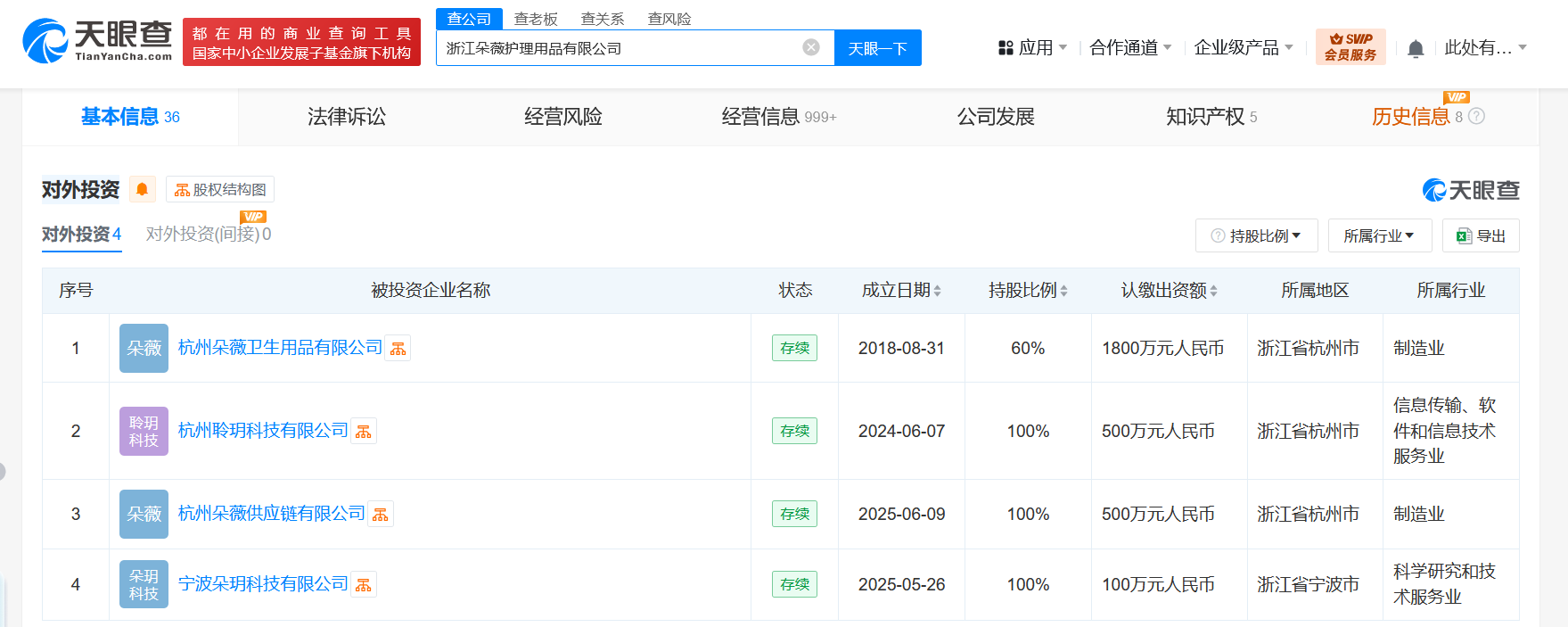Expand the 合作通道 menu

[x=1130, y=47]
